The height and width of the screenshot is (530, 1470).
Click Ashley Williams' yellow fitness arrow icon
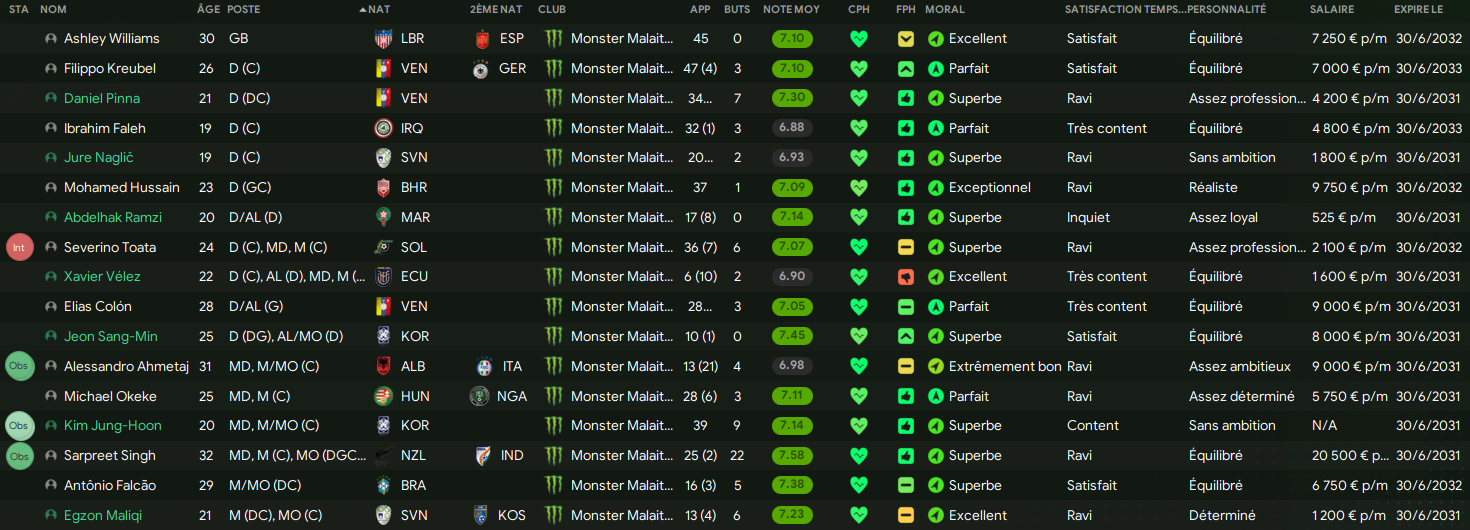pyautogui.click(x=906, y=39)
